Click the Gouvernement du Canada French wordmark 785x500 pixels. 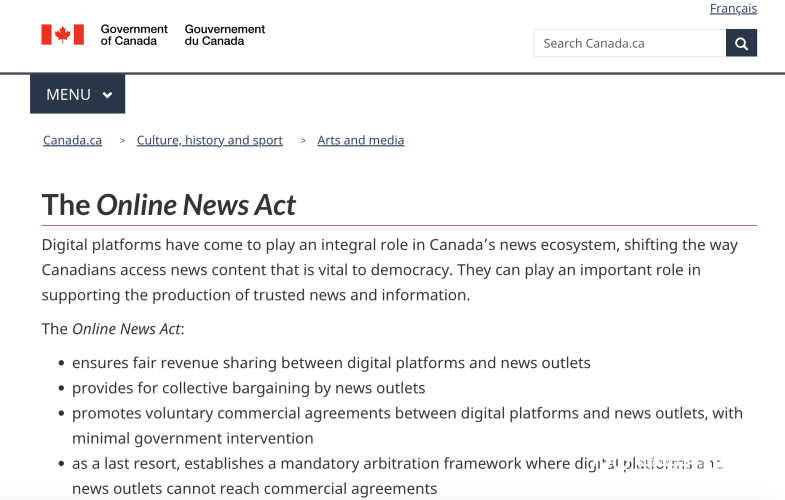tap(225, 35)
